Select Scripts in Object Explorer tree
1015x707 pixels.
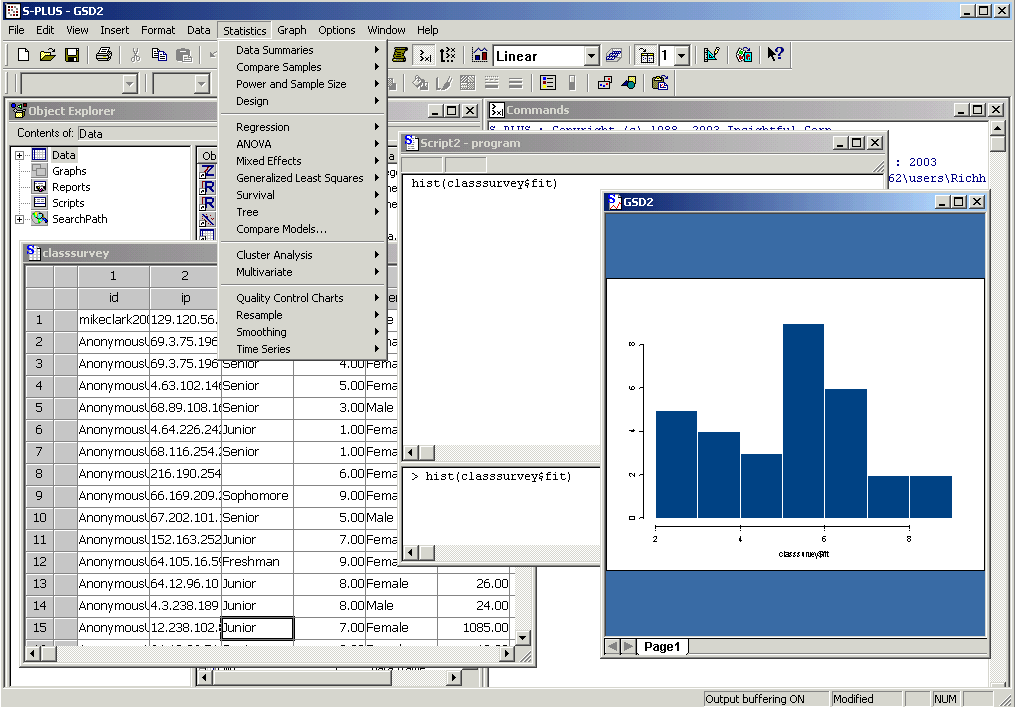[68, 203]
